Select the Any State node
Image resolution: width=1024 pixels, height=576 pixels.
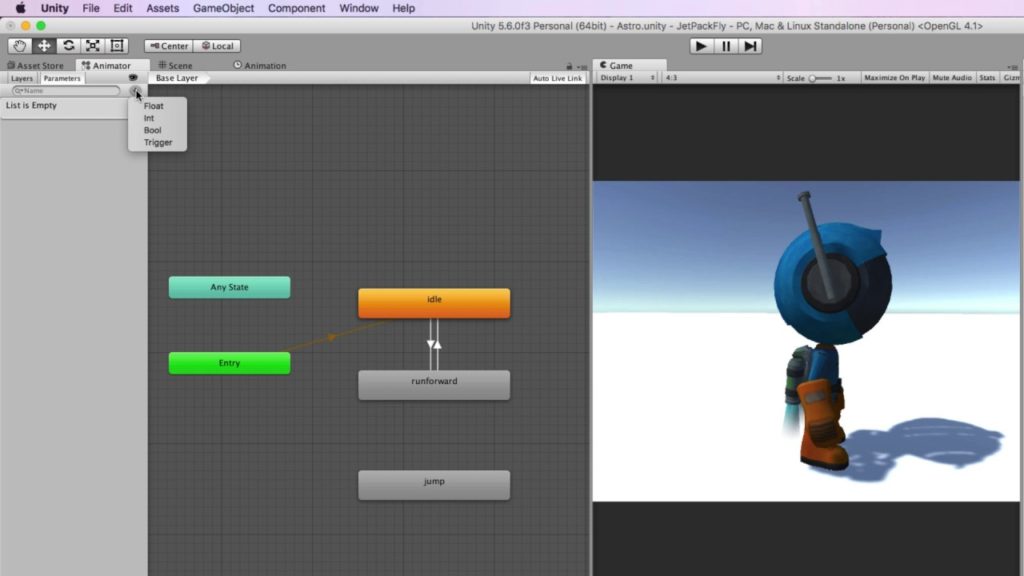click(229, 287)
